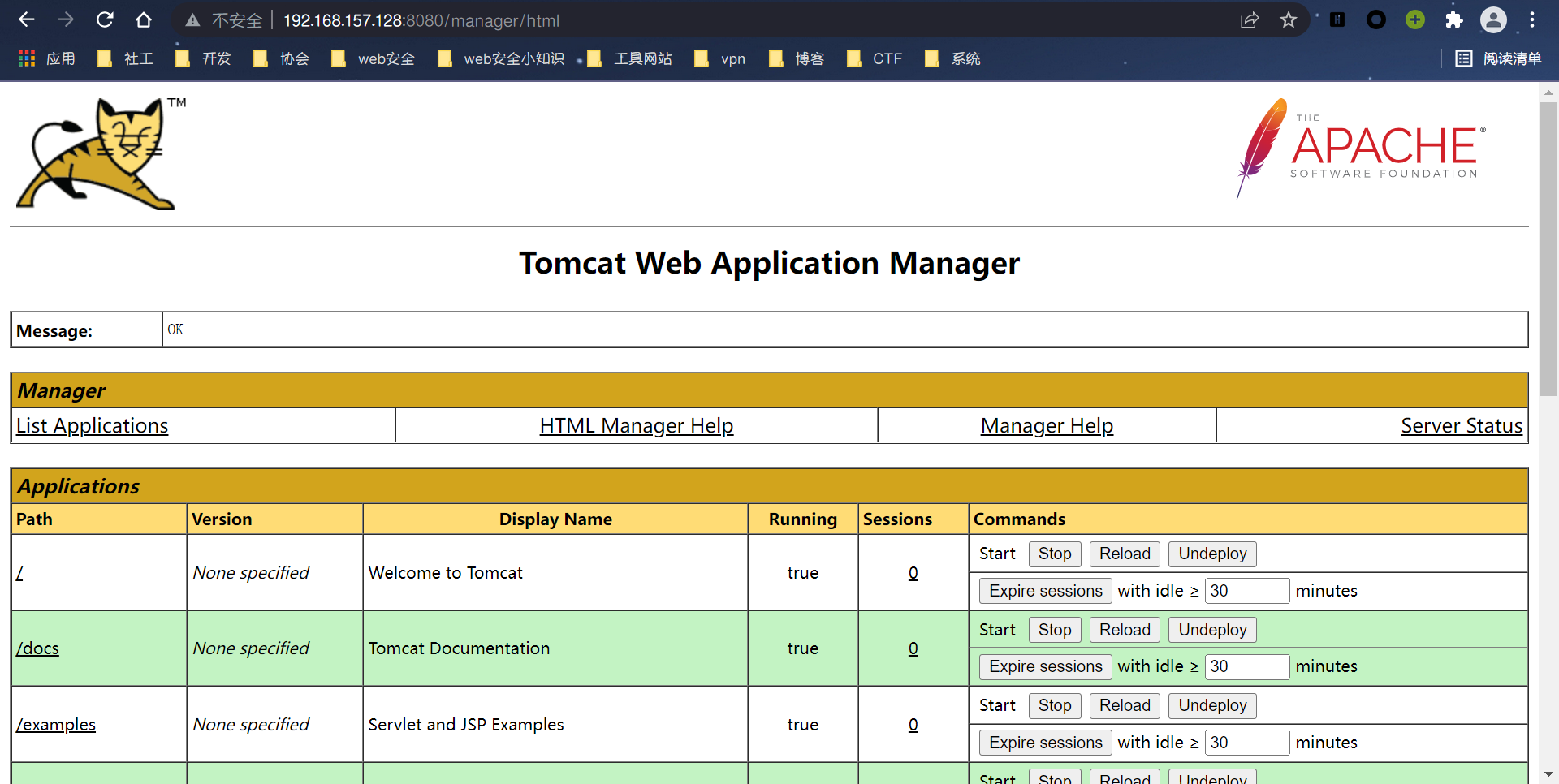Screen dimensions: 1559x784
Task: Click the scrollbar down arrow
Action: click(x=1548, y=775)
